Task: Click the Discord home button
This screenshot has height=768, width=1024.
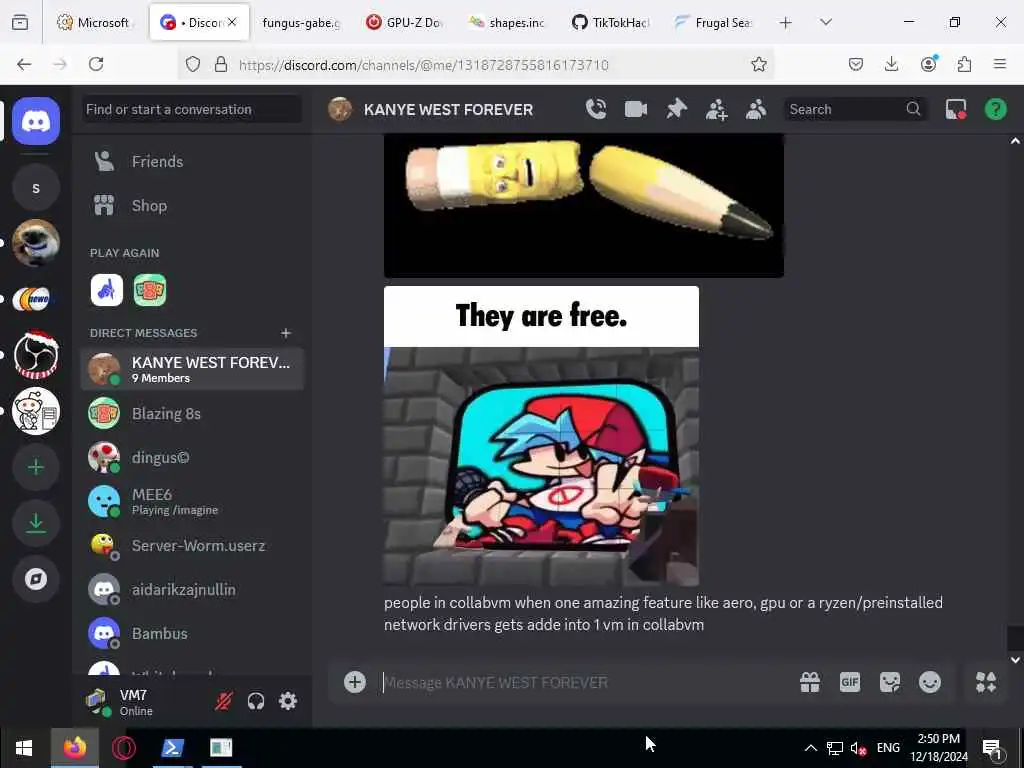Action: pyautogui.click(x=36, y=121)
